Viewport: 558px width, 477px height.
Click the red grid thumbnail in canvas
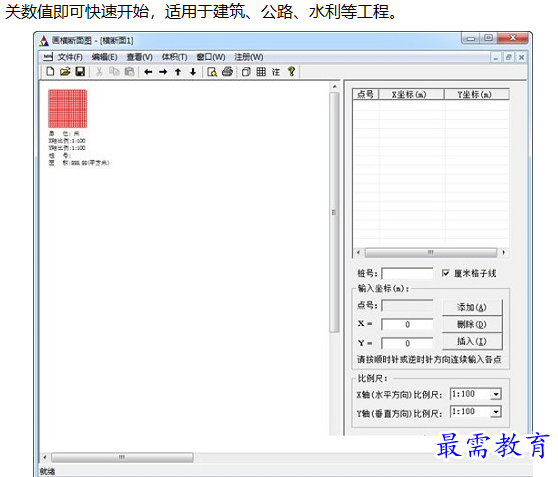(x=68, y=109)
